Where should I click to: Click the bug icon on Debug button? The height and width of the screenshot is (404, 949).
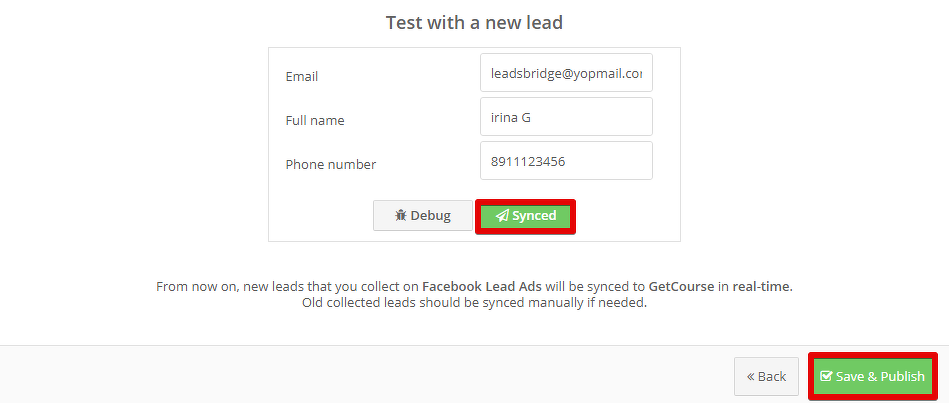tap(401, 215)
